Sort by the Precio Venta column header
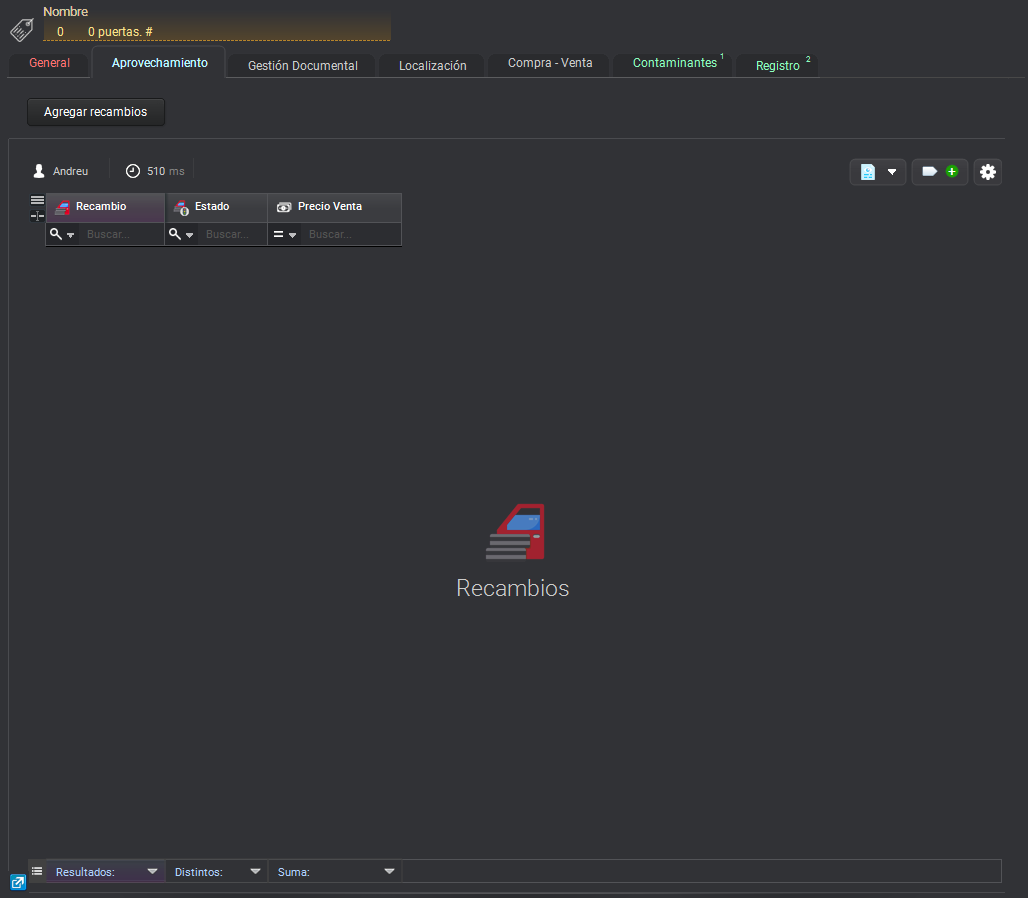Viewport: 1028px width, 898px height. coord(330,207)
